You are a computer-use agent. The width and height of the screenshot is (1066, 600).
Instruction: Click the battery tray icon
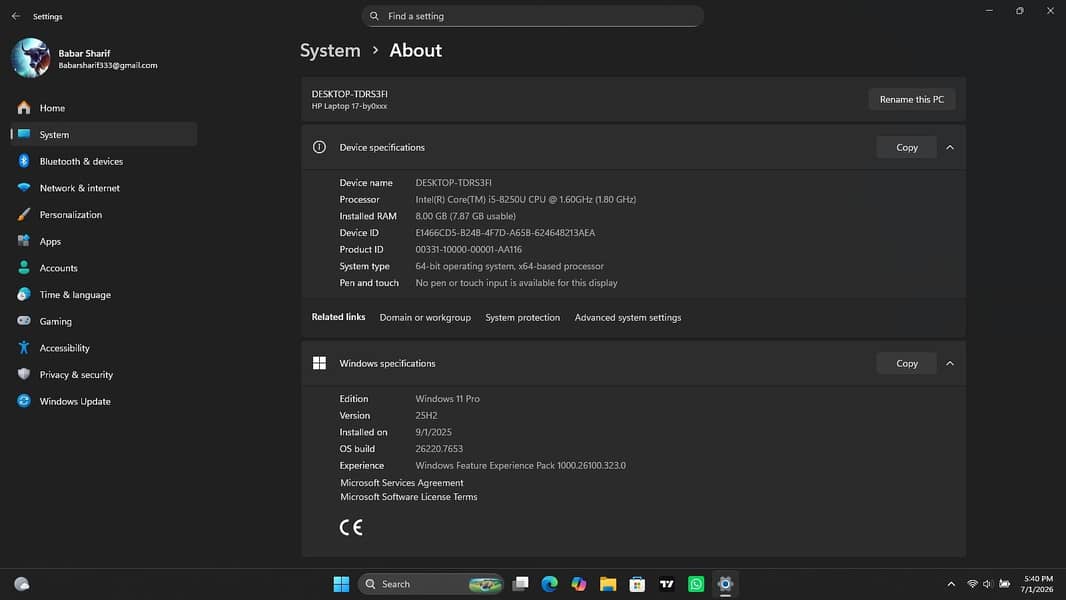coord(1004,584)
